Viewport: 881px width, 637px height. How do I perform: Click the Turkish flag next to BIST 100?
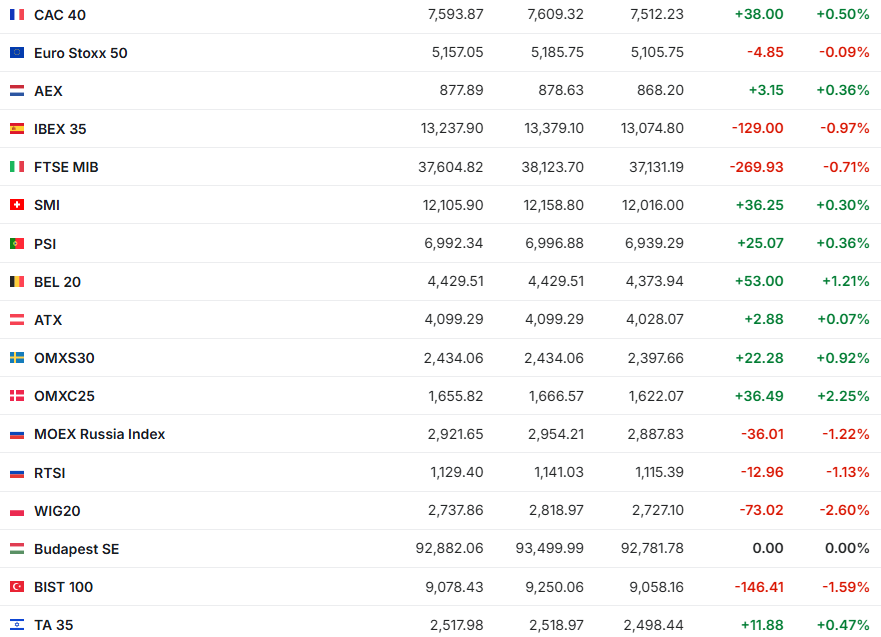[17, 587]
